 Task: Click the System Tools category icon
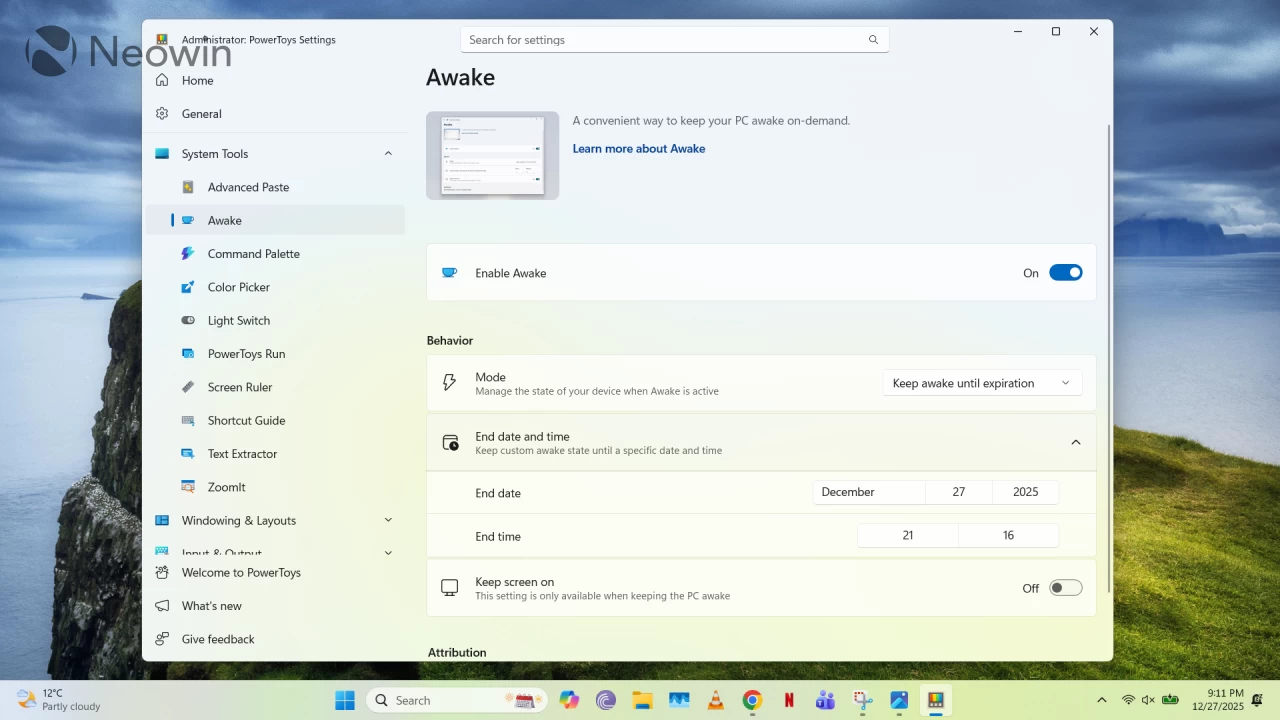point(162,154)
